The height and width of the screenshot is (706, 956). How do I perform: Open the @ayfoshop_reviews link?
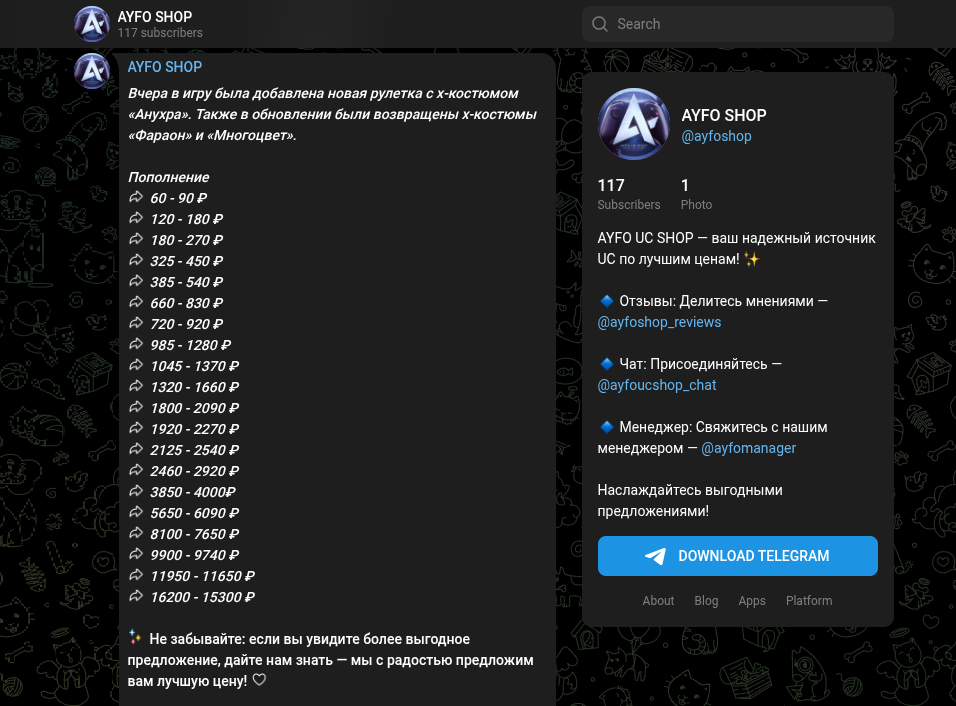[x=659, y=322]
